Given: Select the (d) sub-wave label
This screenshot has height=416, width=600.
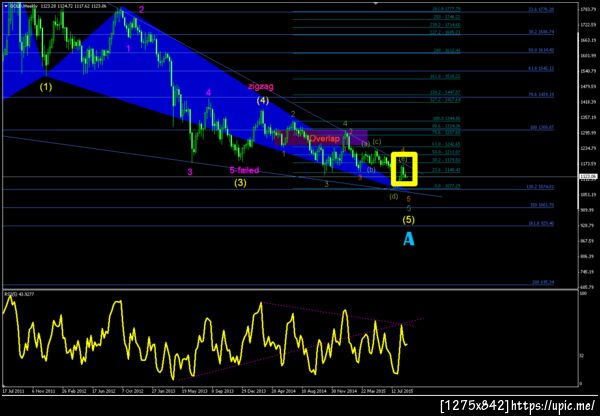Looking at the screenshot, I should pyautogui.click(x=394, y=196).
